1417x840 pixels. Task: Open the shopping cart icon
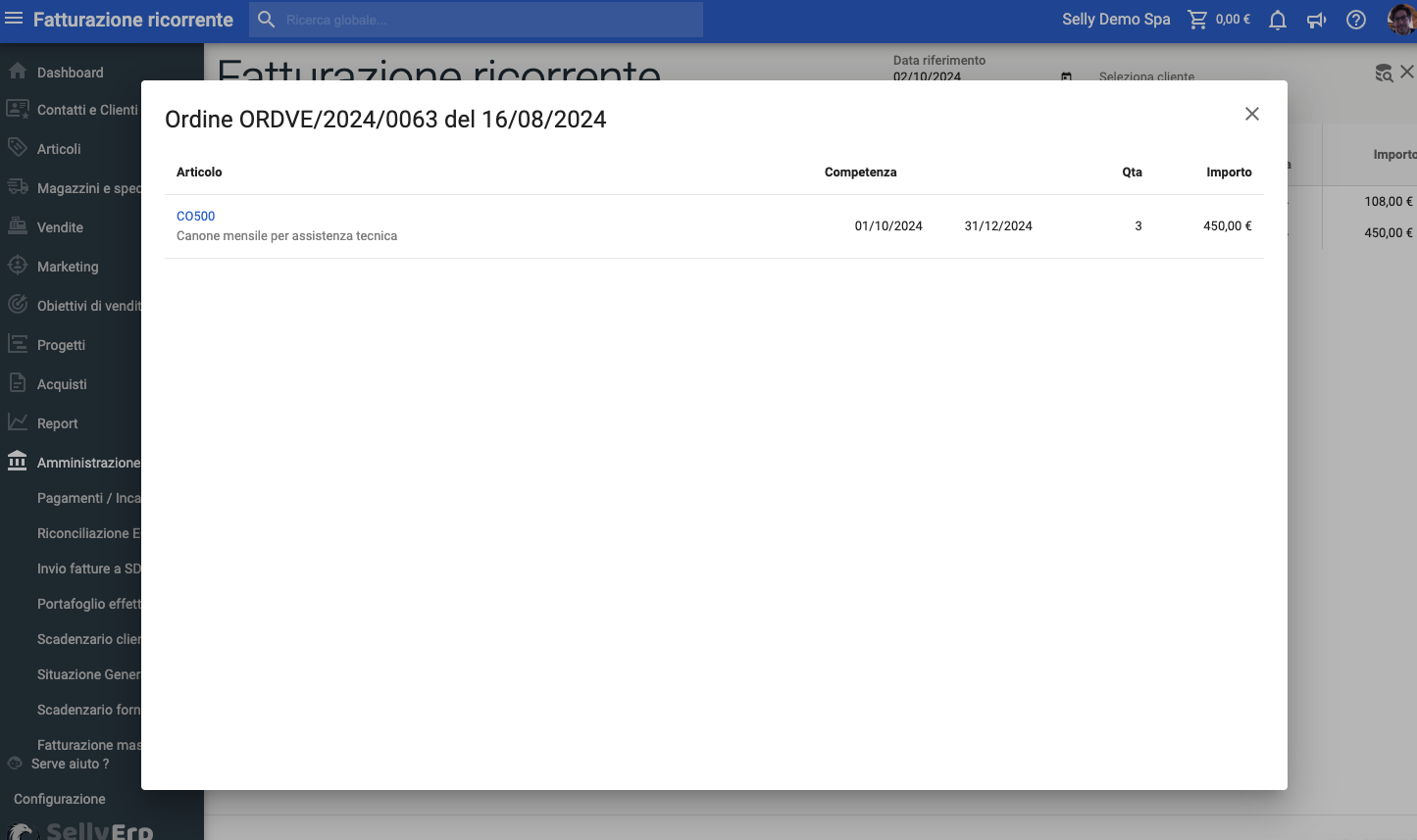tap(1197, 20)
